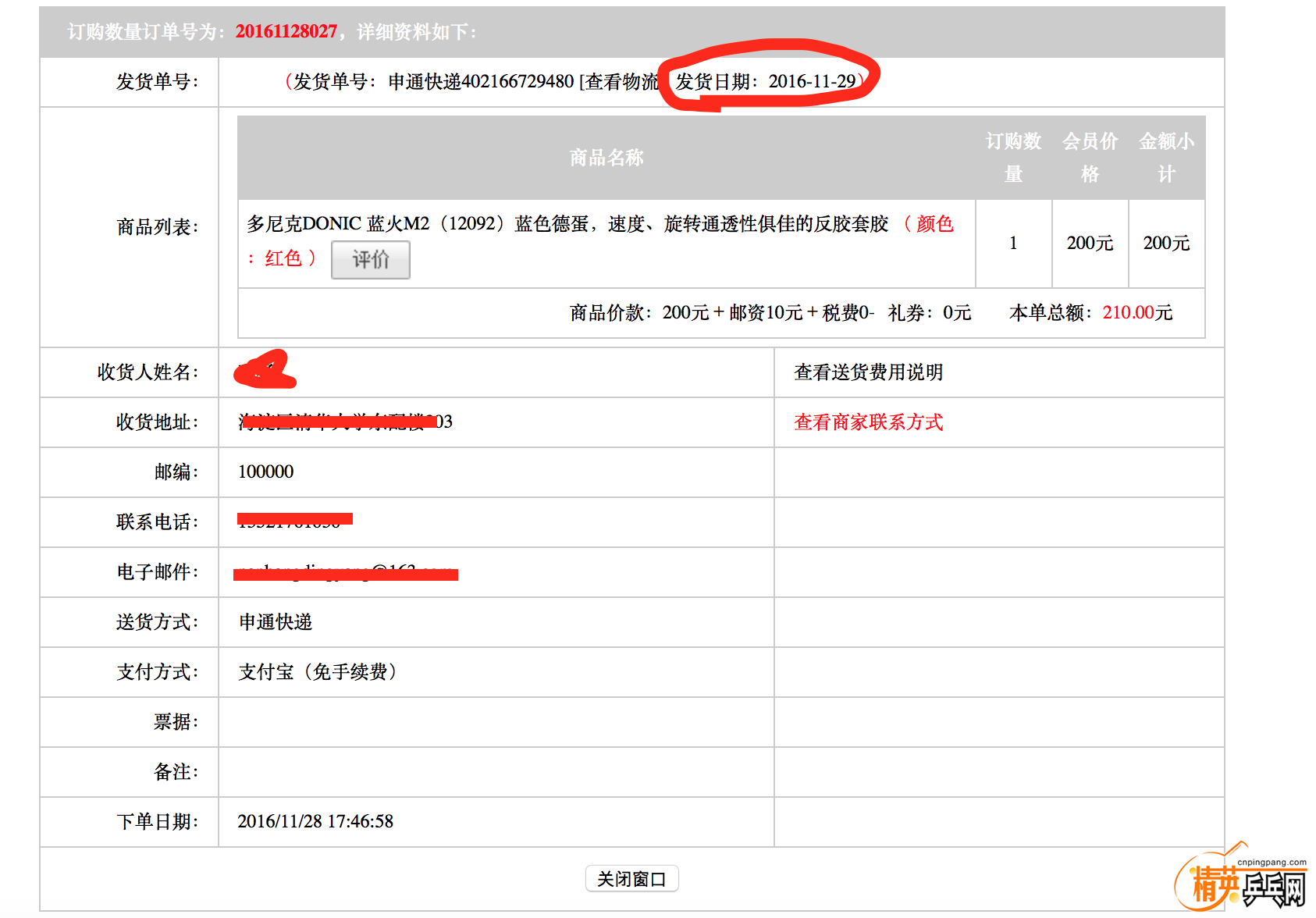Click the 商品价款 200元 summary text
1316x918 pixels.
point(639,313)
